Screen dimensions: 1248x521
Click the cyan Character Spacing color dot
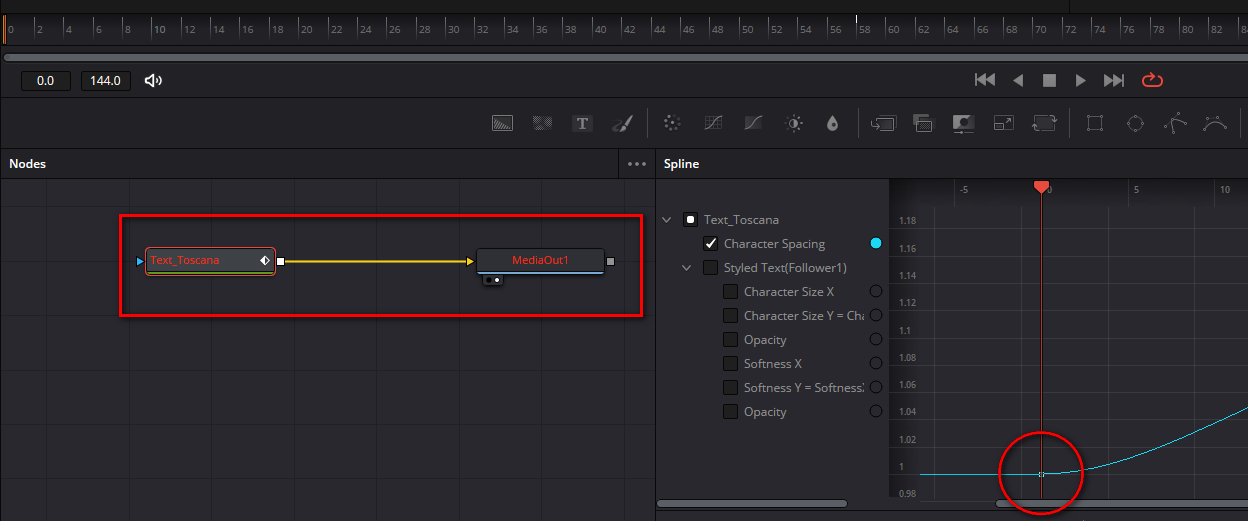pos(877,244)
